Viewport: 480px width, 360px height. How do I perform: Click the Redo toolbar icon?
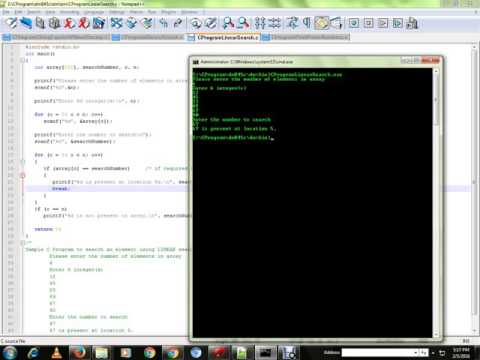pos(178,23)
